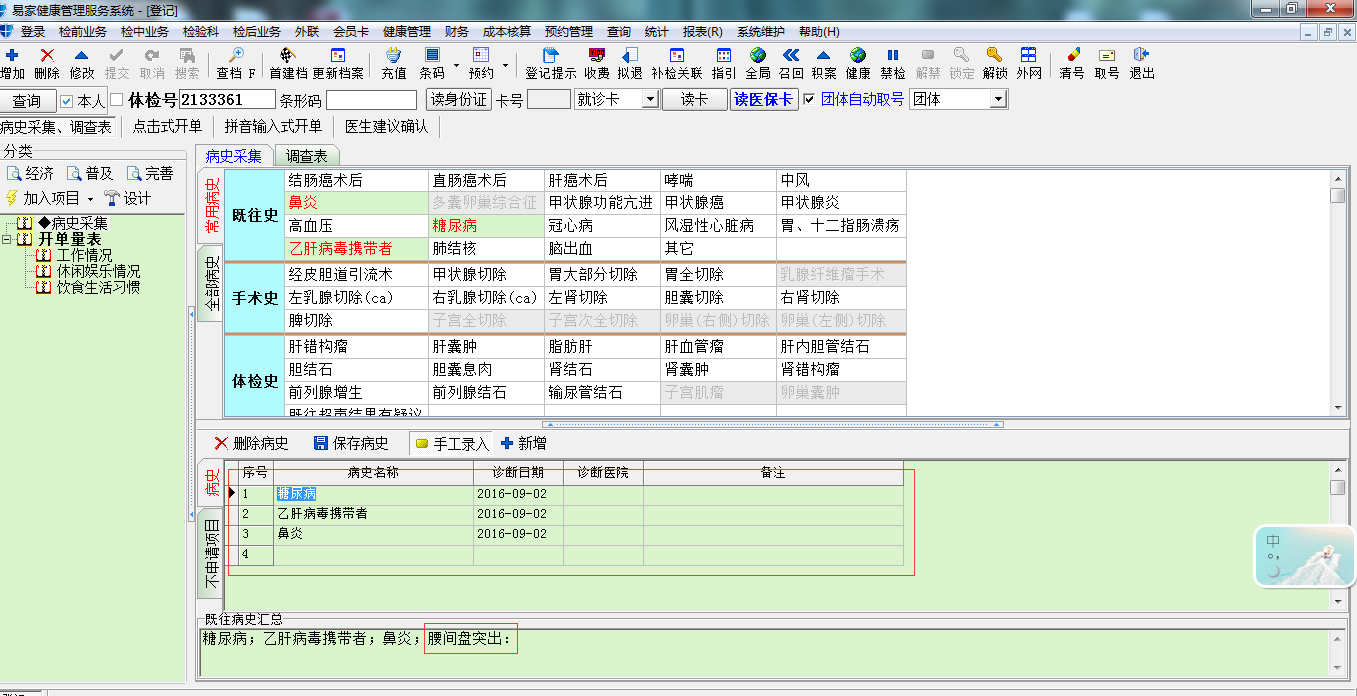Open the 收费 charging icon
Image resolution: width=1357 pixels, height=696 pixels.
tap(597, 55)
